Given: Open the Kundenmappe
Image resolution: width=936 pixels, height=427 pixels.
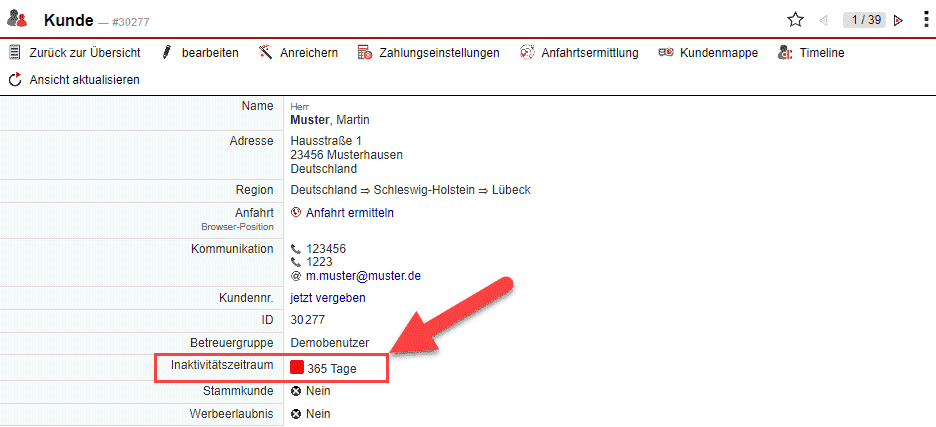Looking at the screenshot, I should (708, 52).
